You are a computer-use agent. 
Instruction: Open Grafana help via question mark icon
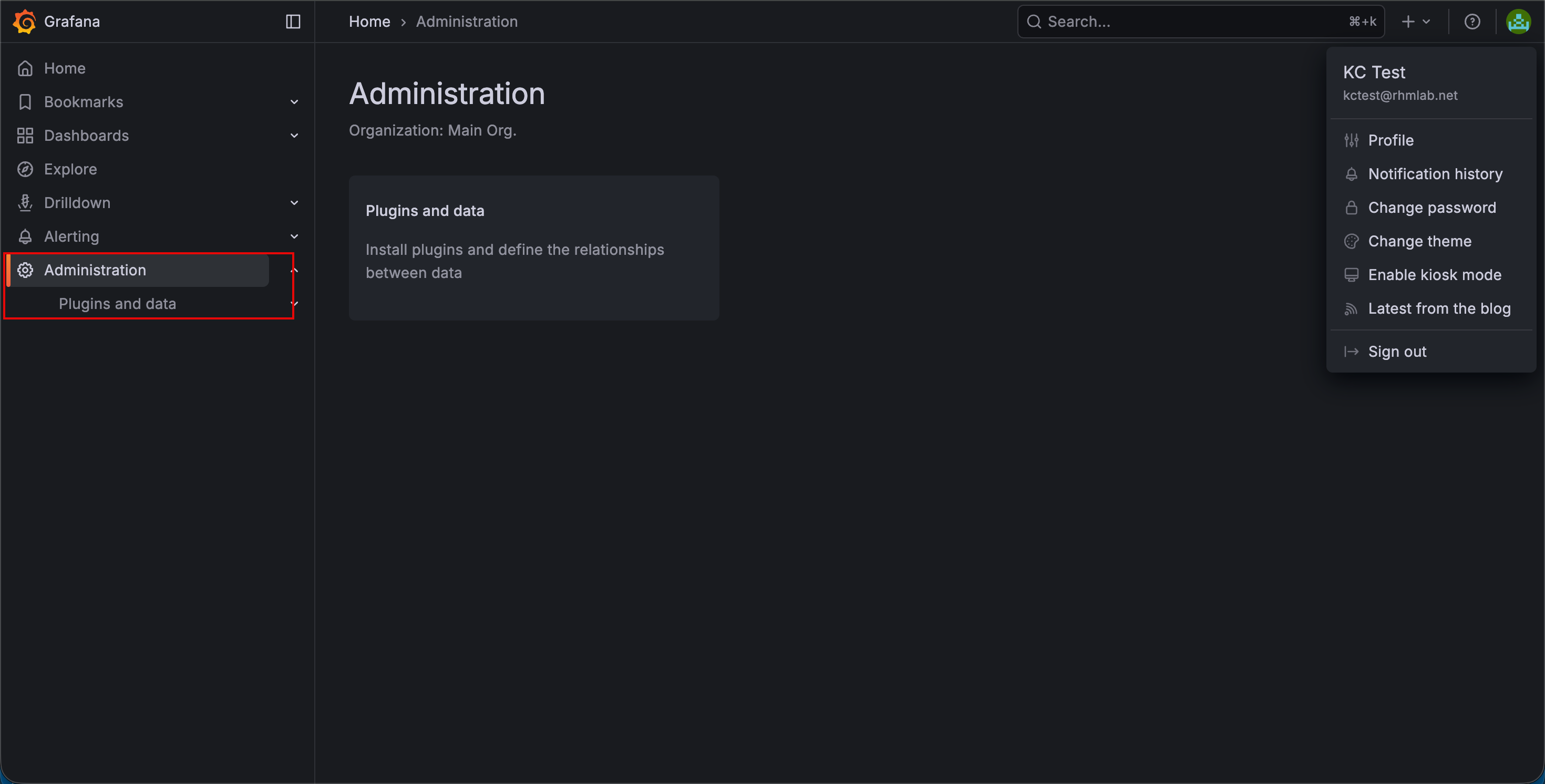pos(1473,22)
